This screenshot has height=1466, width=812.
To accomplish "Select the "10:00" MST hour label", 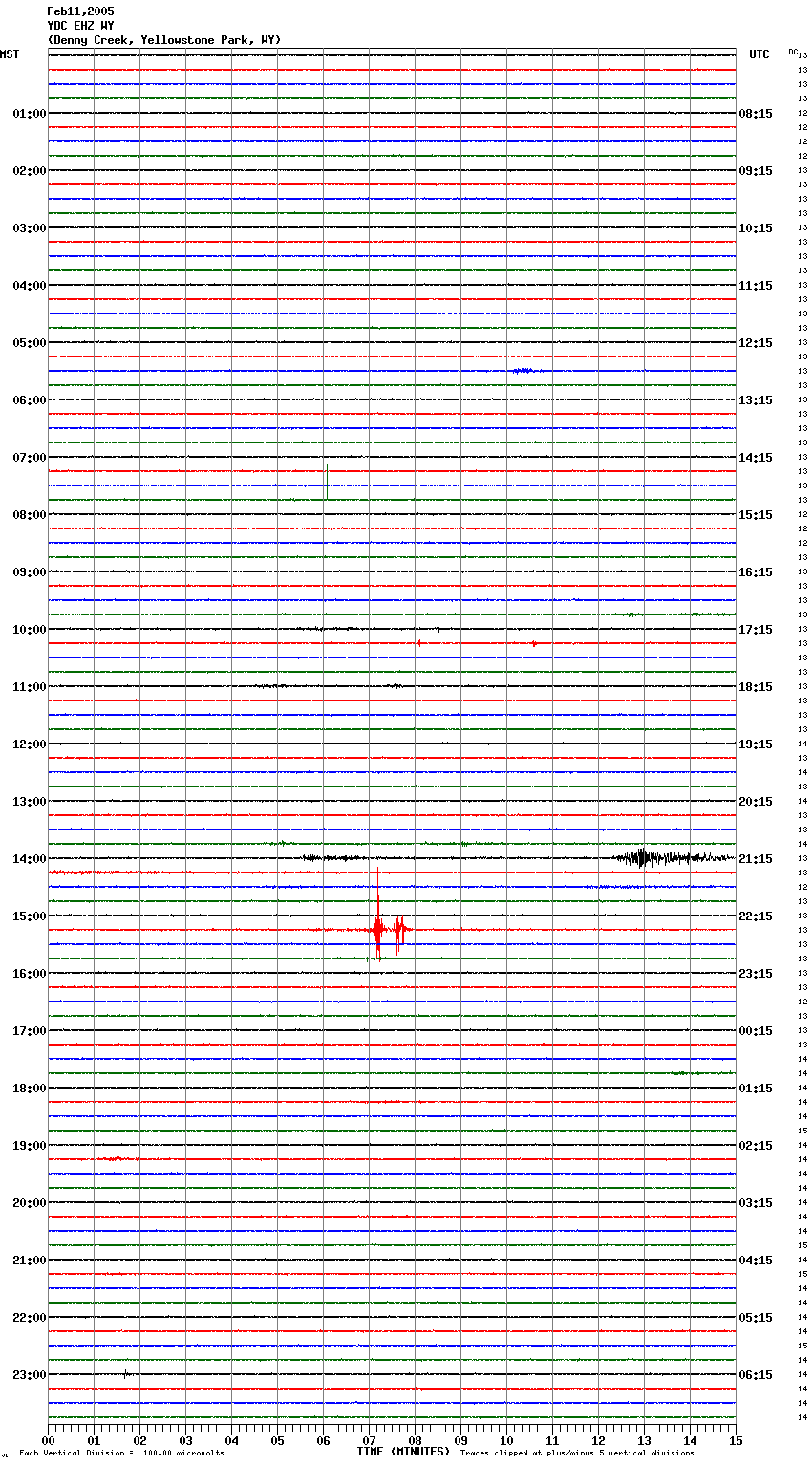I will click(x=29, y=630).
